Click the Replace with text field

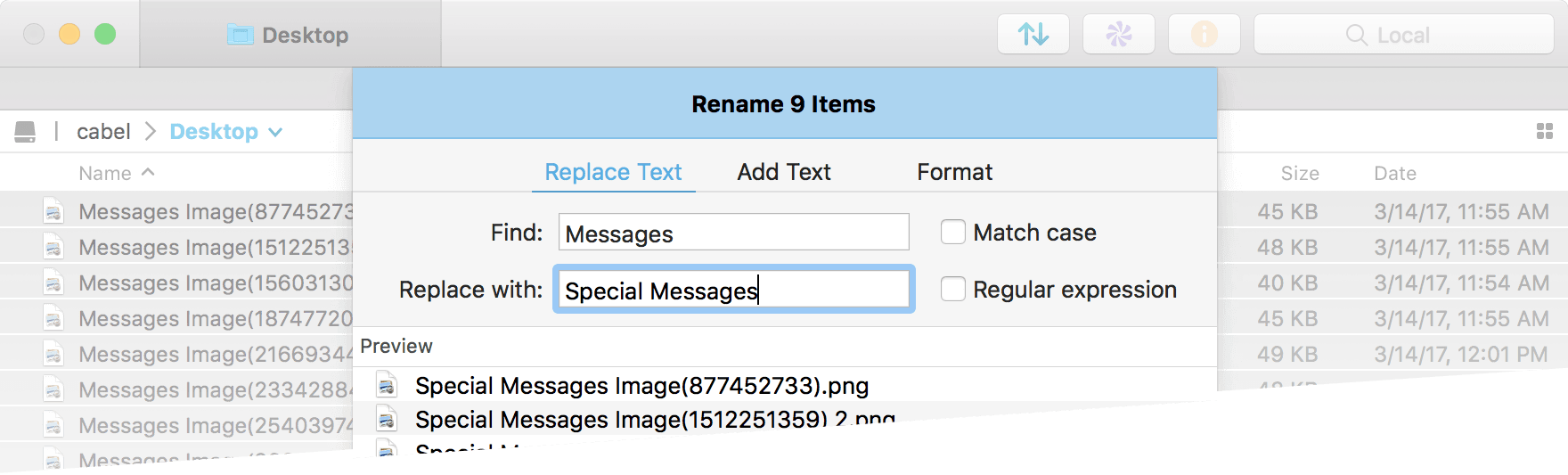coord(733,290)
